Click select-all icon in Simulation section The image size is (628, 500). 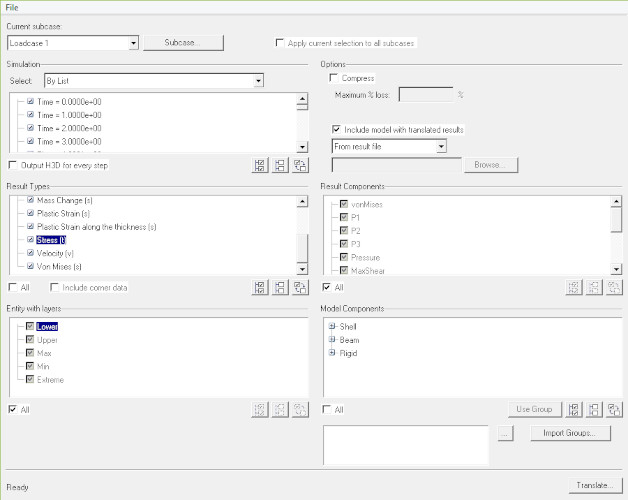[x=260, y=165]
